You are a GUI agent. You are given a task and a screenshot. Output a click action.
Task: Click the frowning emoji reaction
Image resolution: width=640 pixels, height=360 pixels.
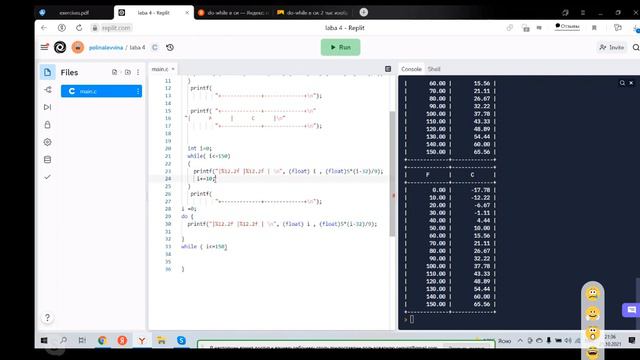593,293
